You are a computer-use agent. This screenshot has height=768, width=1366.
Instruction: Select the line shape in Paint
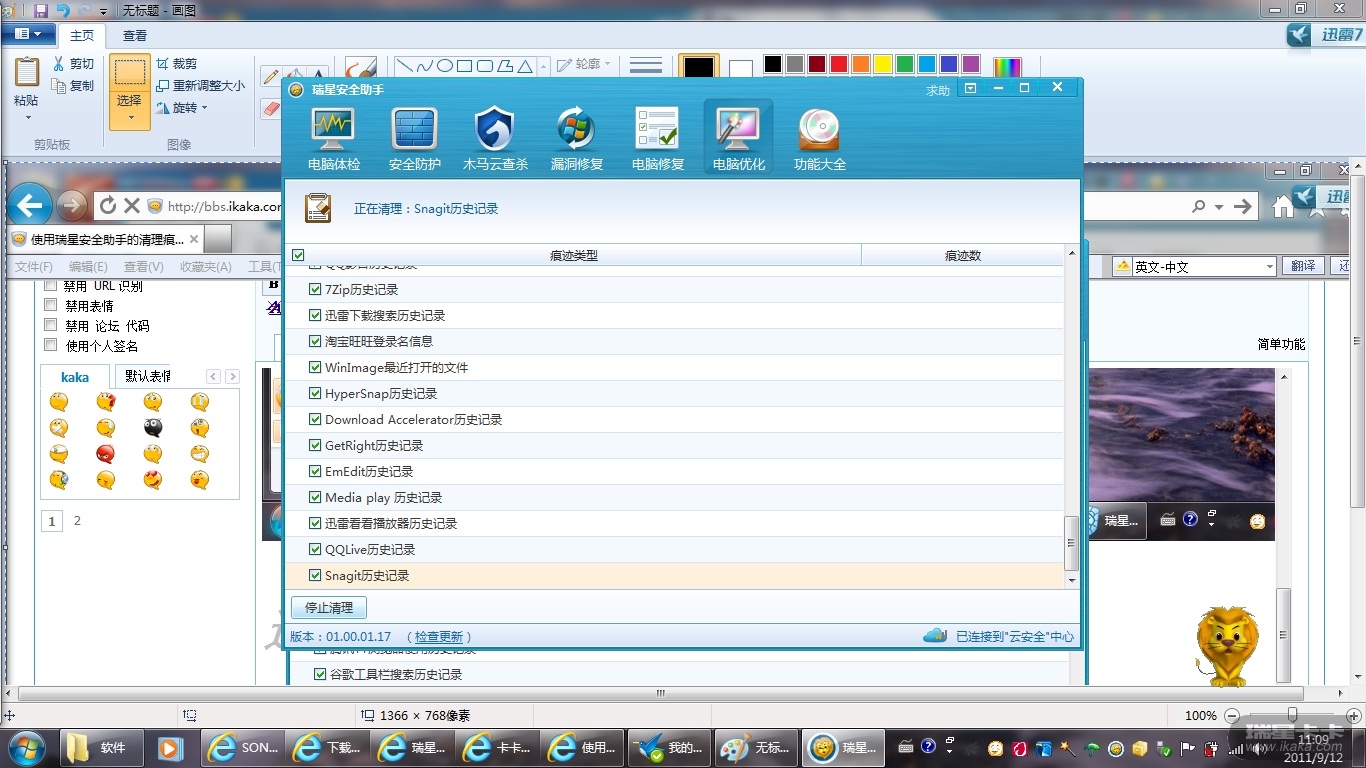coord(405,66)
